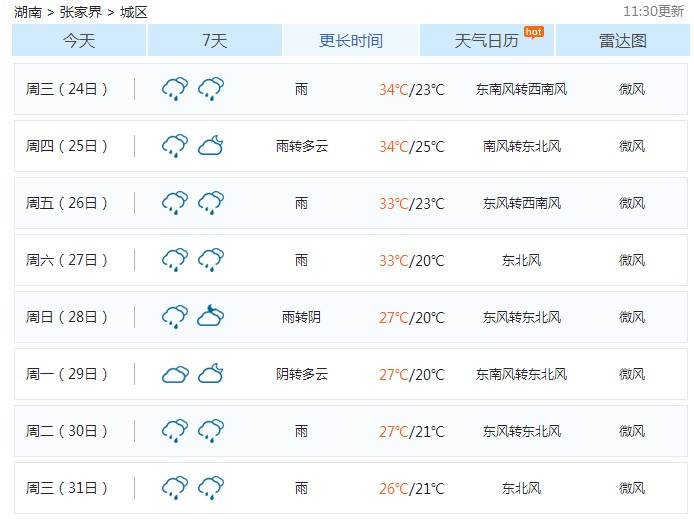This screenshot has height=519, width=694.
Task: Click 东北风 in the 周六 27日 row
Action: coord(521,260)
